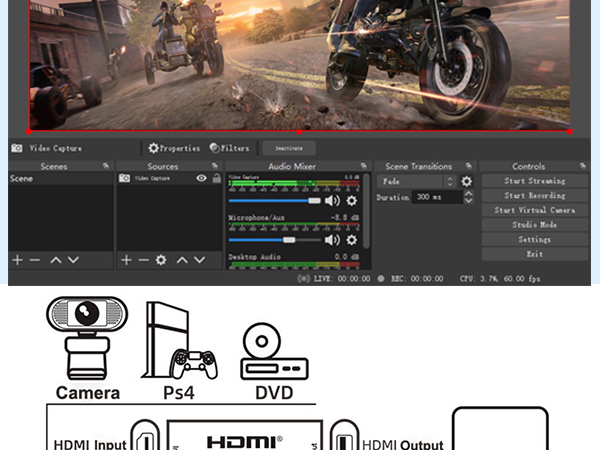Move source up in Sources list
The height and width of the screenshot is (450, 600).
[182, 260]
